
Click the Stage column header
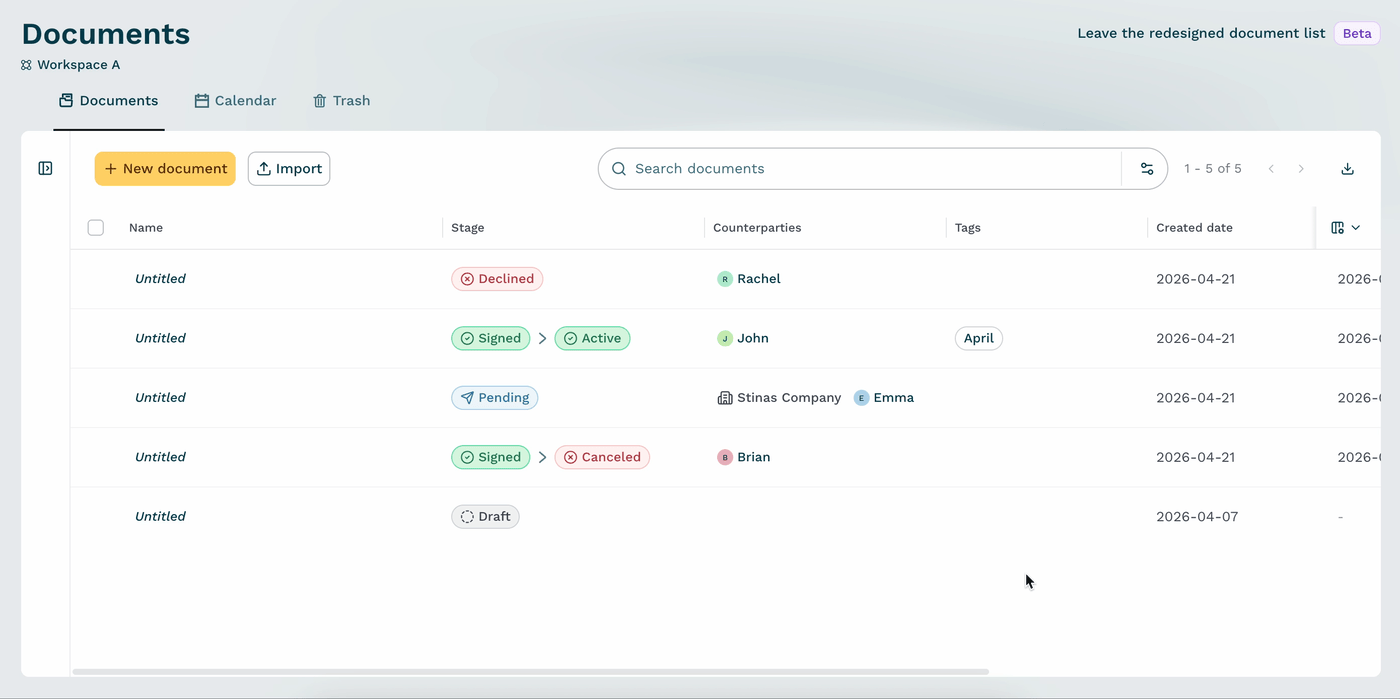point(468,228)
